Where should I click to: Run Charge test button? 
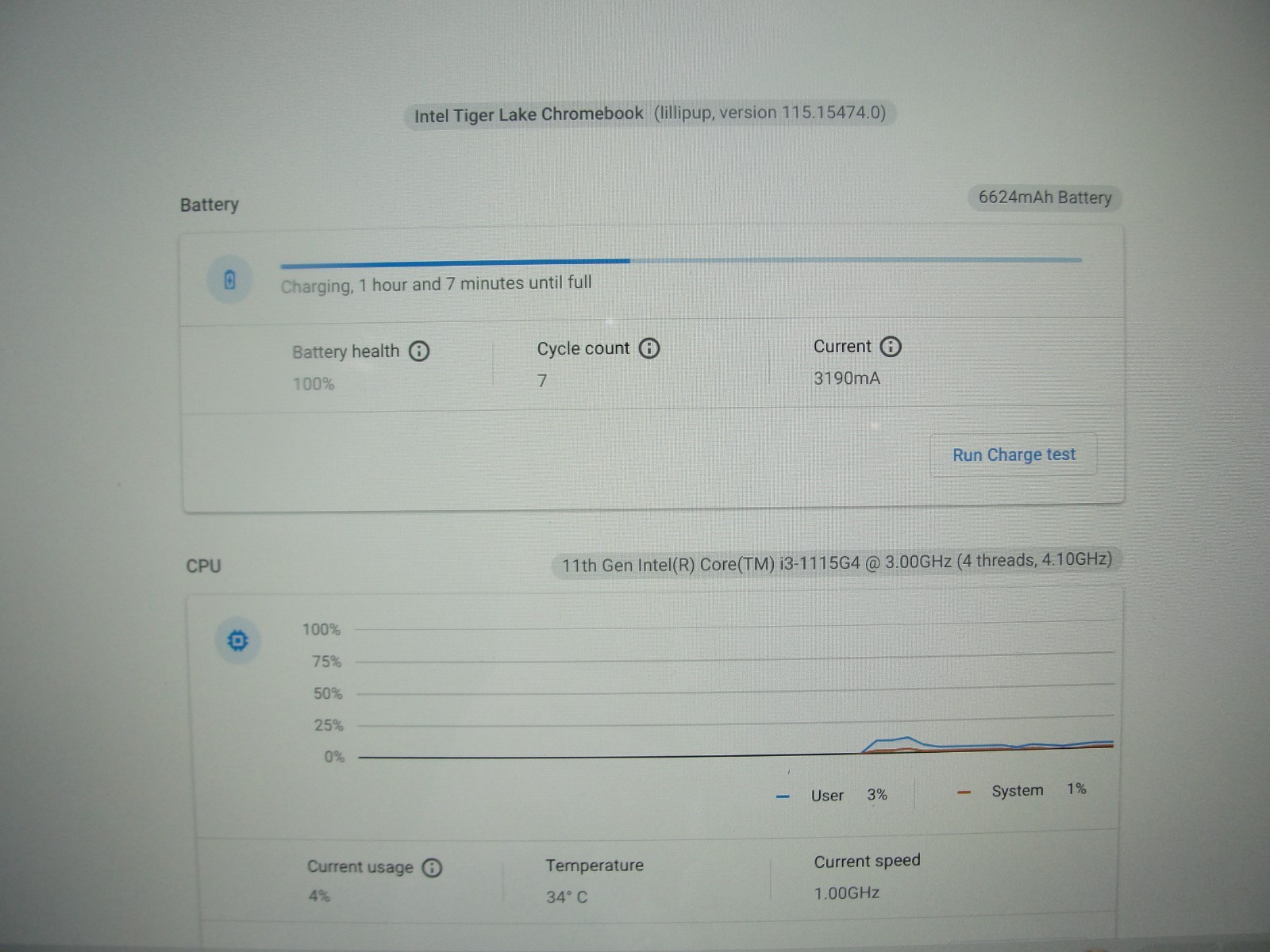pos(1014,455)
